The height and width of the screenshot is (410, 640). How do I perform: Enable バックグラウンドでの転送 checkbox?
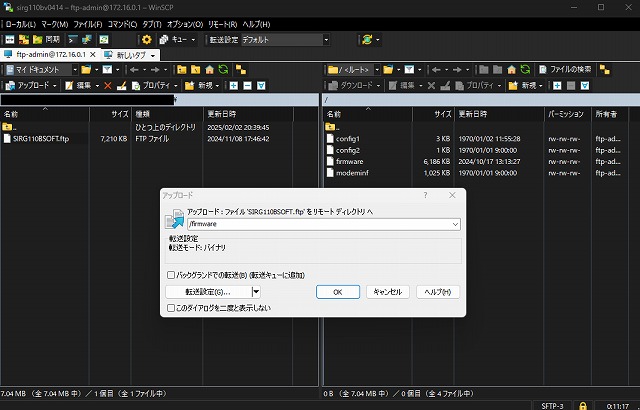coord(170,274)
